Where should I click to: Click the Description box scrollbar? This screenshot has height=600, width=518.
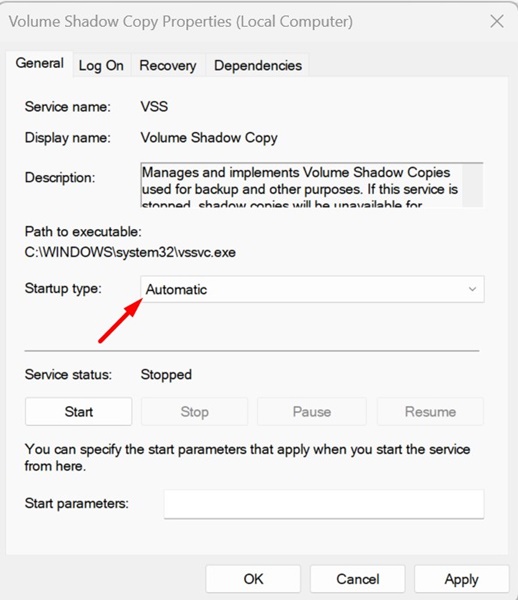point(472,185)
